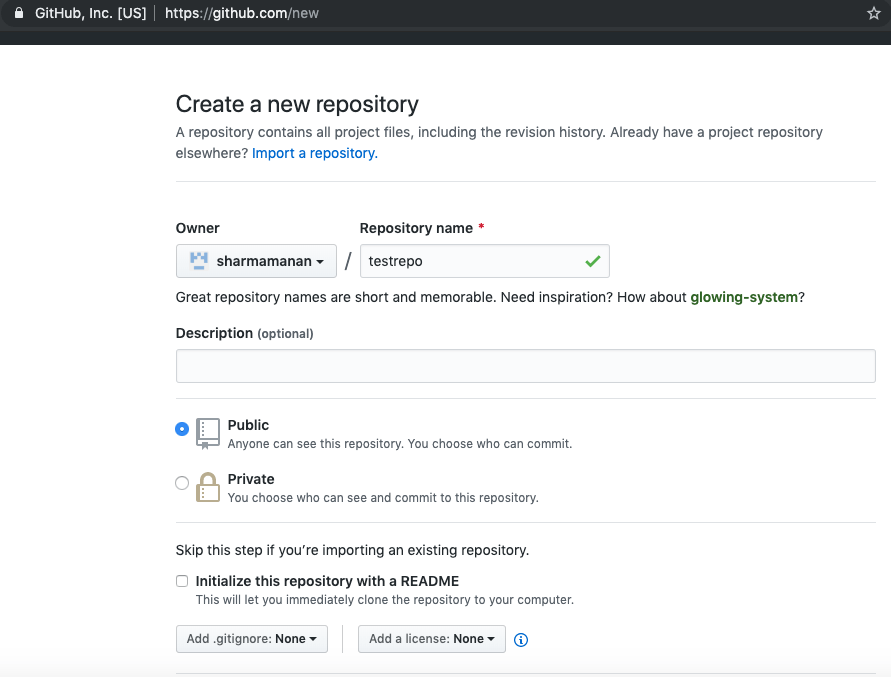Open the Import a repository link
The height and width of the screenshot is (677, 891).
point(314,153)
